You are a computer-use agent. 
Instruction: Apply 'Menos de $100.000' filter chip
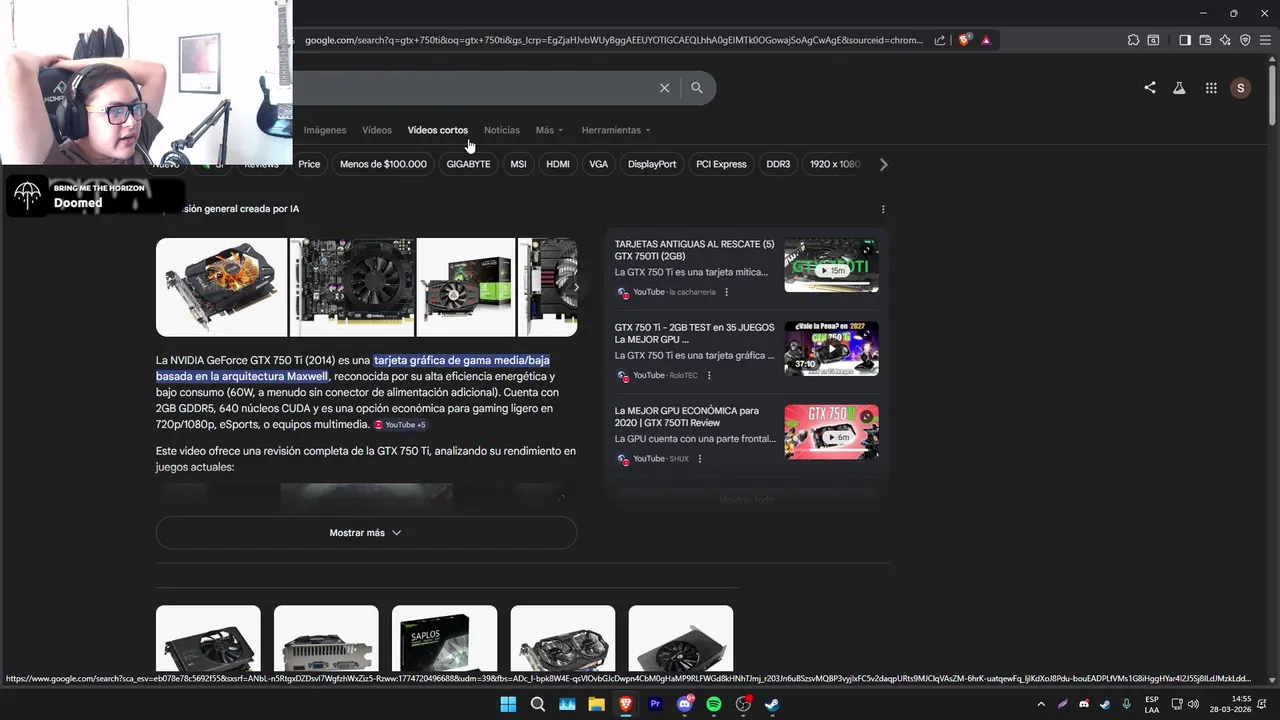(x=383, y=164)
